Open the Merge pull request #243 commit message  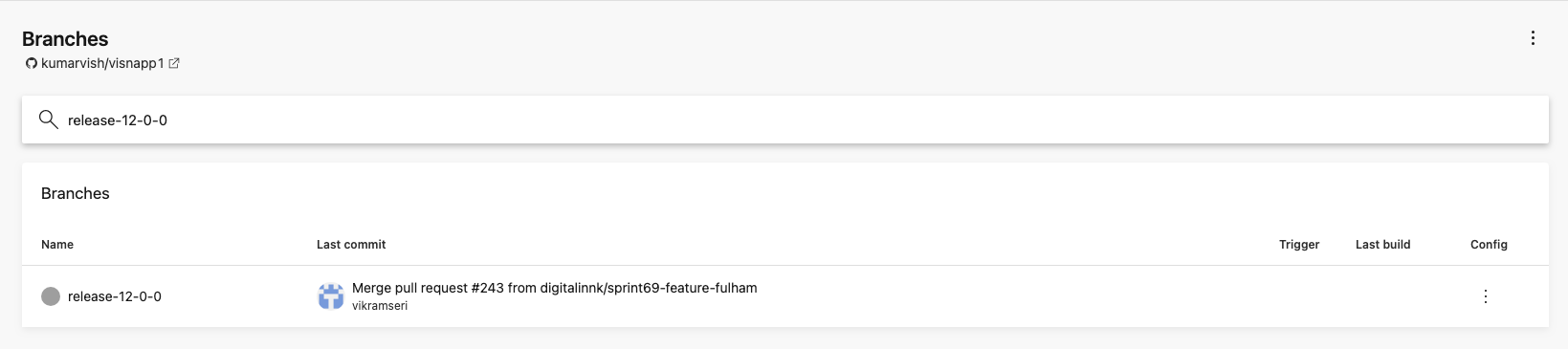coord(555,288)
